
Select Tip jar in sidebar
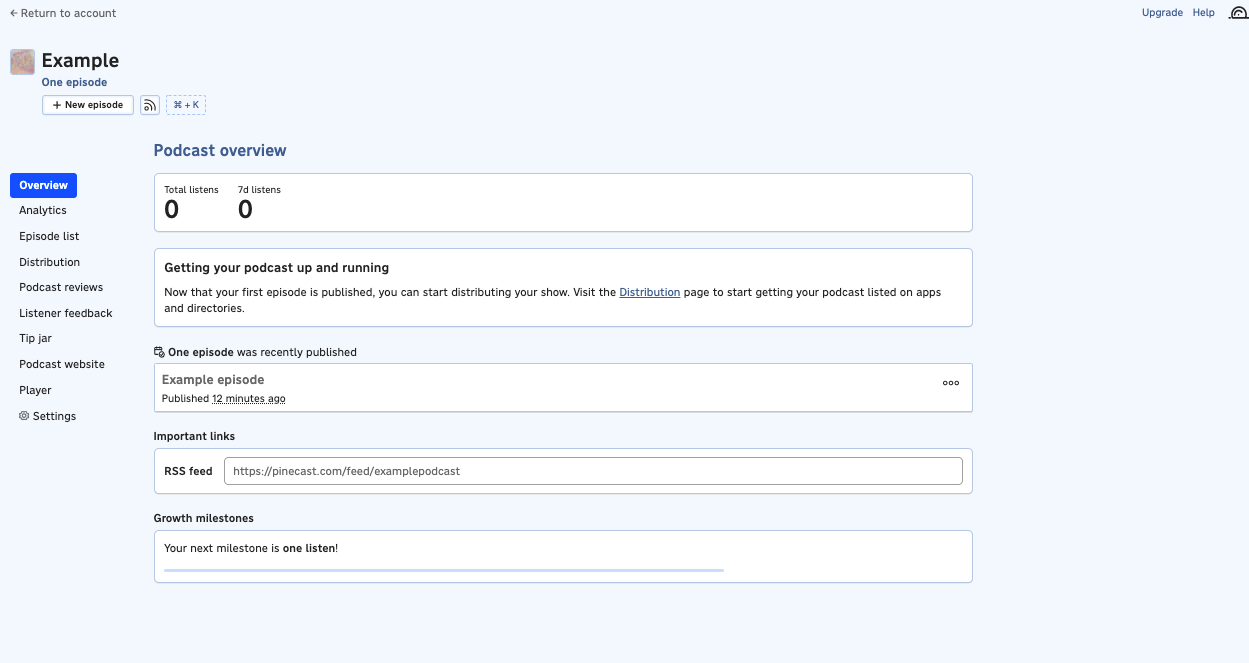pos(35,338)
